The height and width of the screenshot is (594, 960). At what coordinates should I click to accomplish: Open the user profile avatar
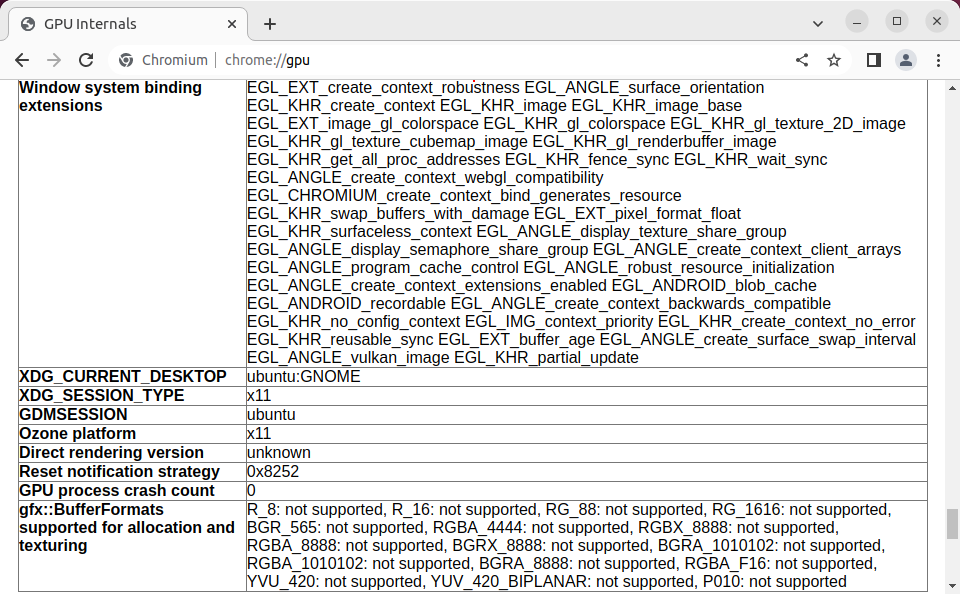point(905,60)
